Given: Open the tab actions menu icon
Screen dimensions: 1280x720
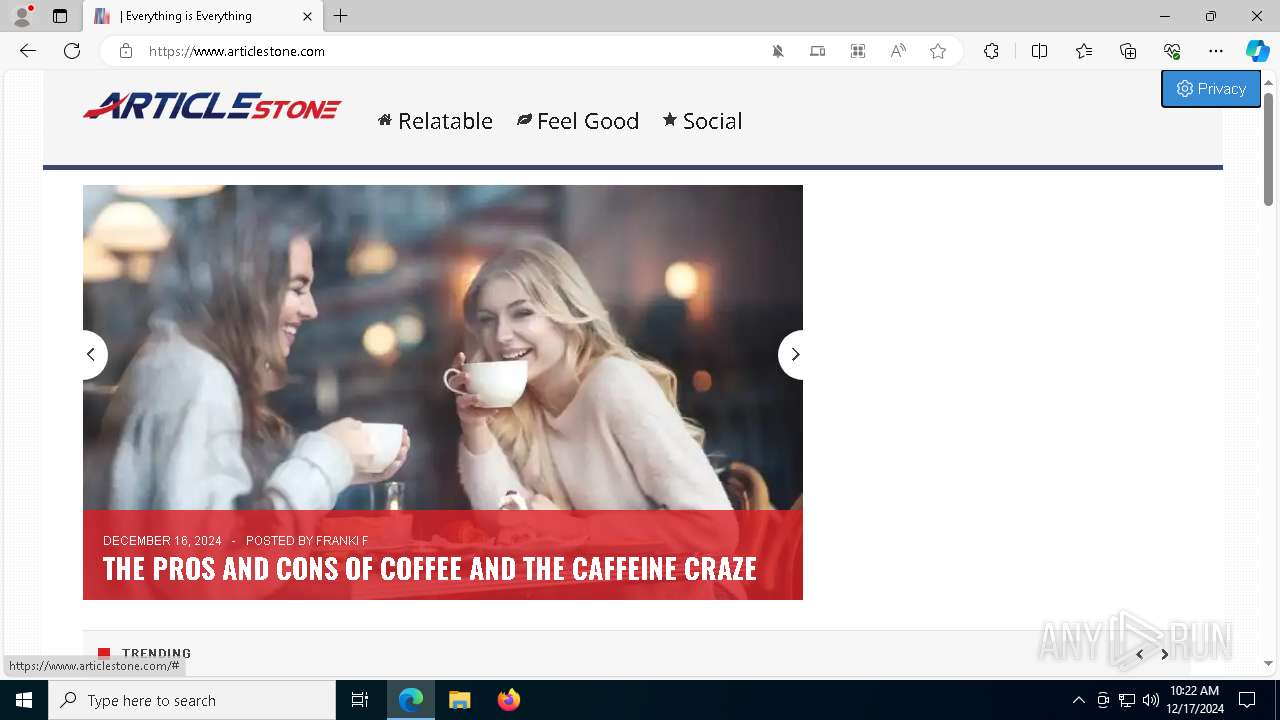Looking at the screenshot, I should coord(60,16).
